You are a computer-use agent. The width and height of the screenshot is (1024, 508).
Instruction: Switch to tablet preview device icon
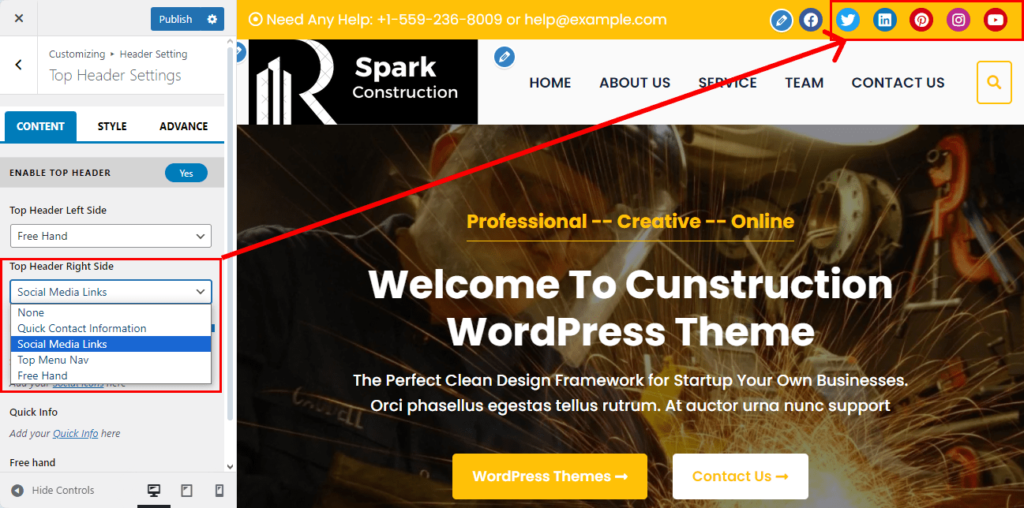pos(186,490)
